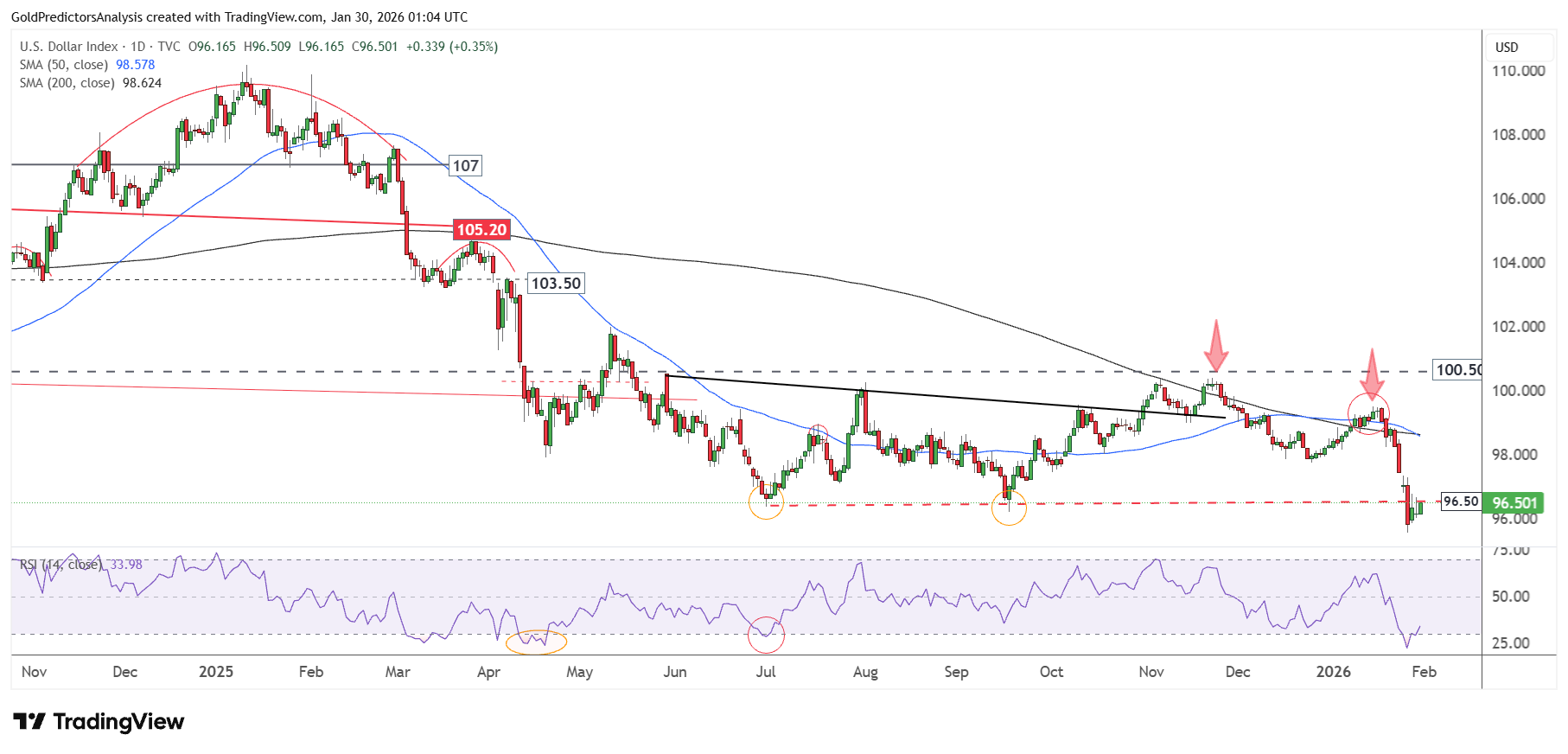The image size is (1568, 754).
Task: Click the Jun label on the time axis
Action: (675, 672)
